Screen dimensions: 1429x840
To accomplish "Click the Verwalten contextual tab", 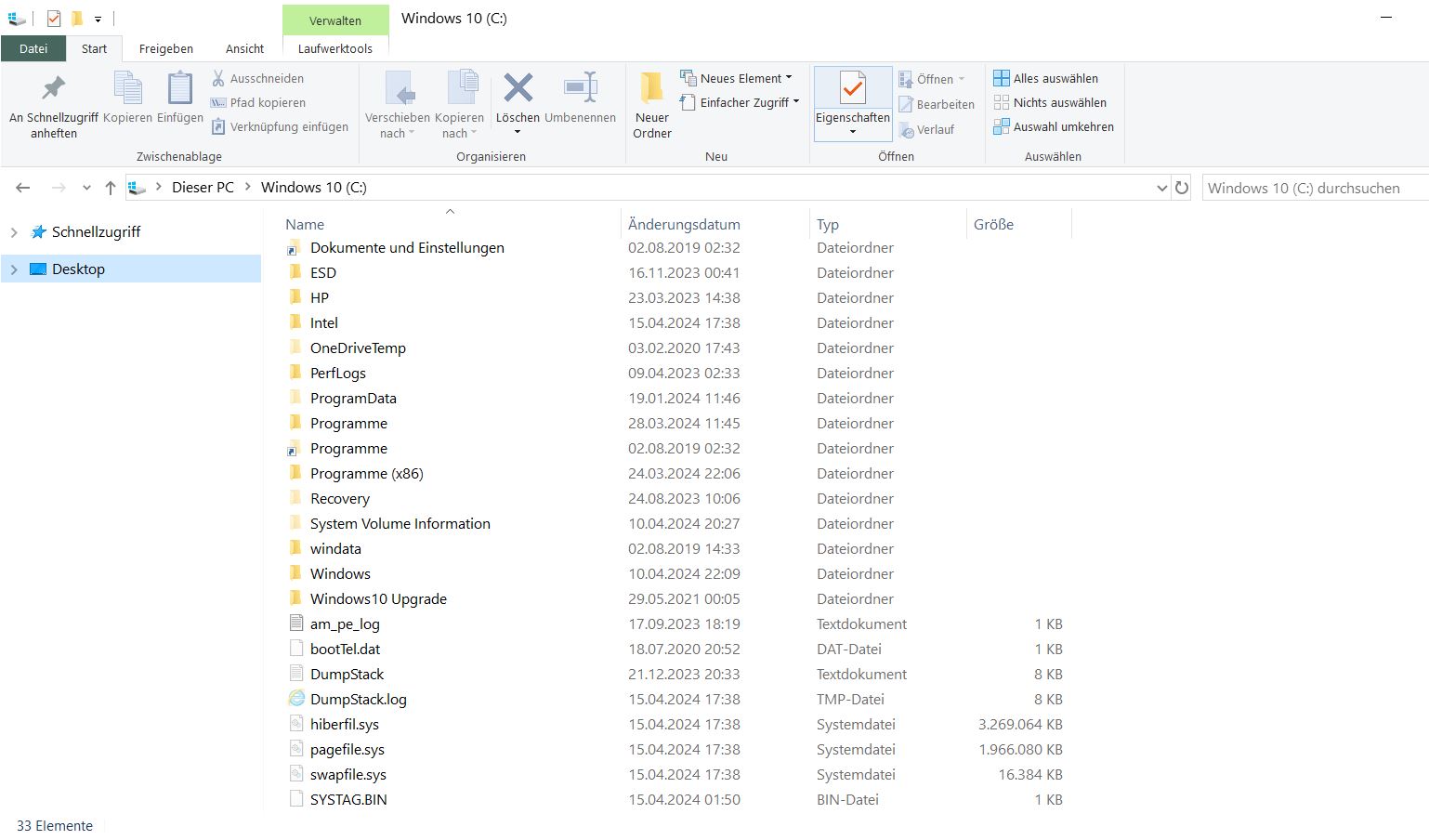I will point(335,20).
